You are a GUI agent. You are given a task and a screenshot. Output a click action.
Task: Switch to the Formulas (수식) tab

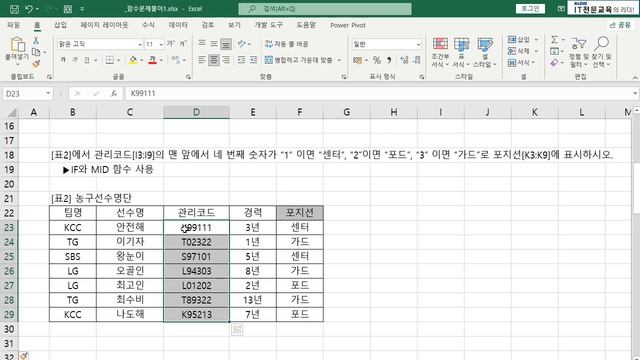point(148,25)
